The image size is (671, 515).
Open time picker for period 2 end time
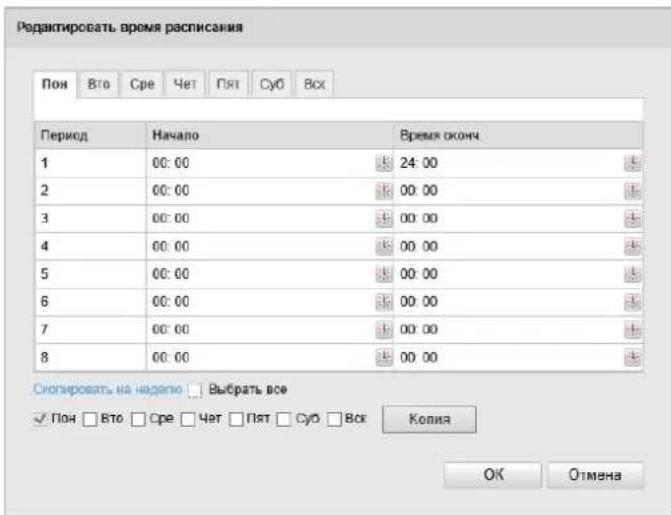point(632,191)
